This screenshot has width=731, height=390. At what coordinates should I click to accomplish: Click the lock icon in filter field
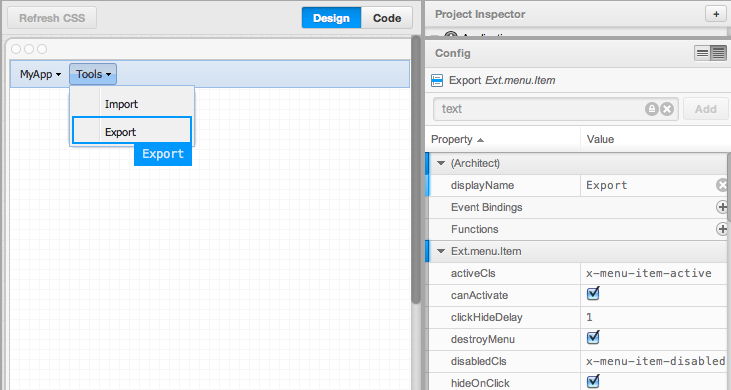(652, 109)
